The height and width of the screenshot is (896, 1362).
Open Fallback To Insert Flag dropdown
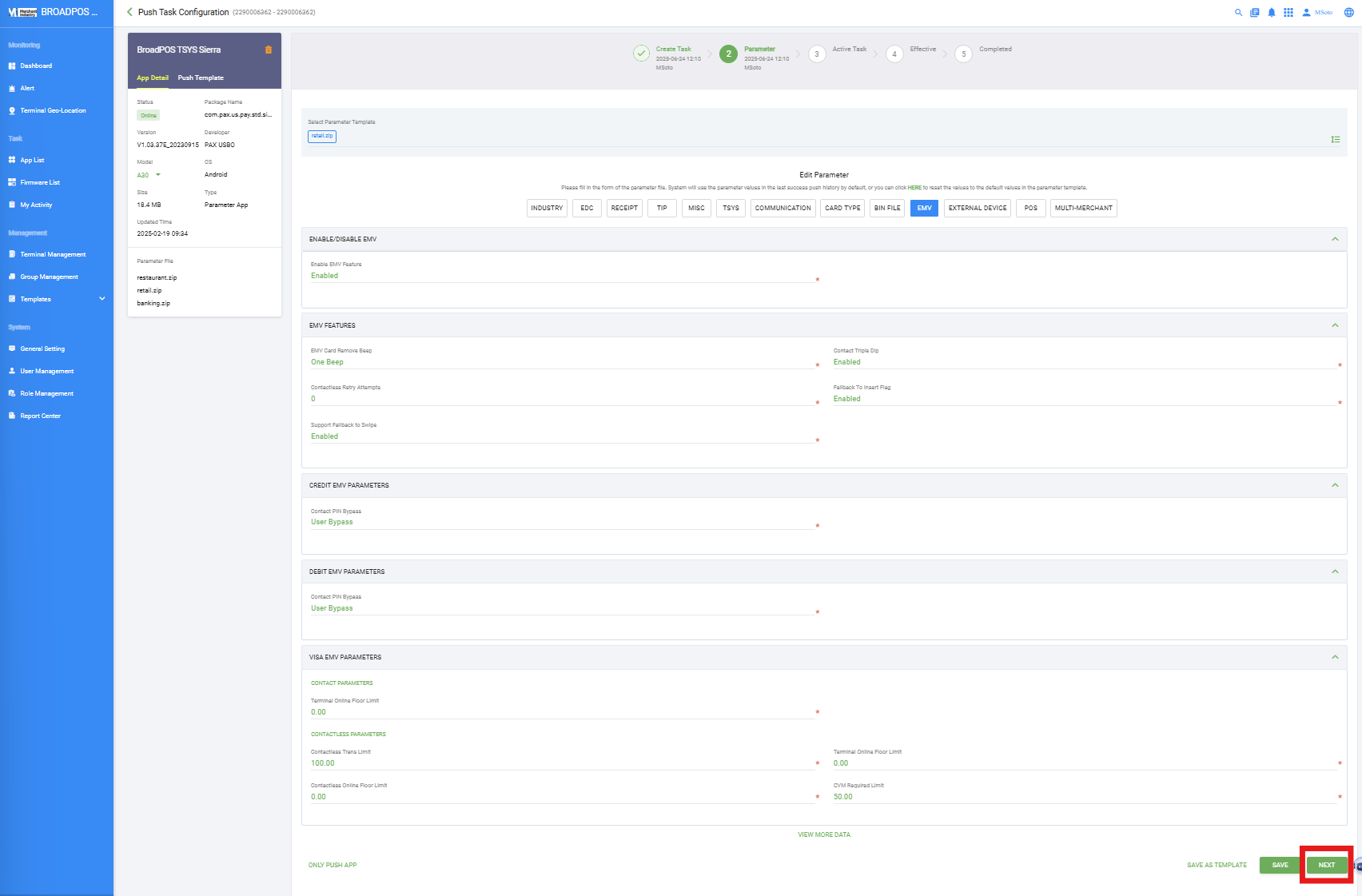pyautogui.click(x=1085, y=399)
